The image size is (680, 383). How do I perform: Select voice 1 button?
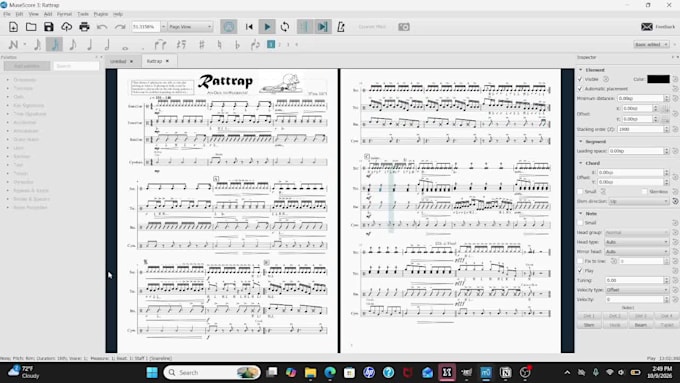[x=271, y=44]
